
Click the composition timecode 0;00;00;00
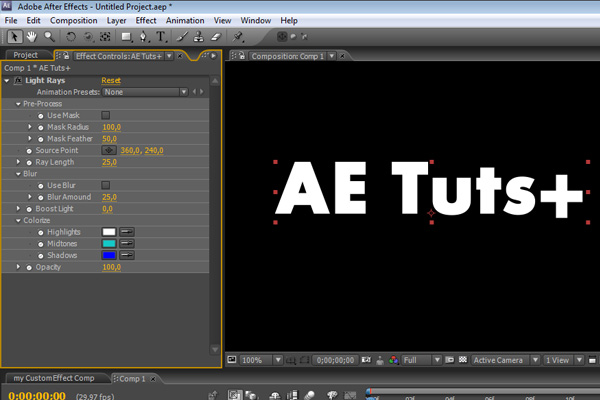click(335, 360)
